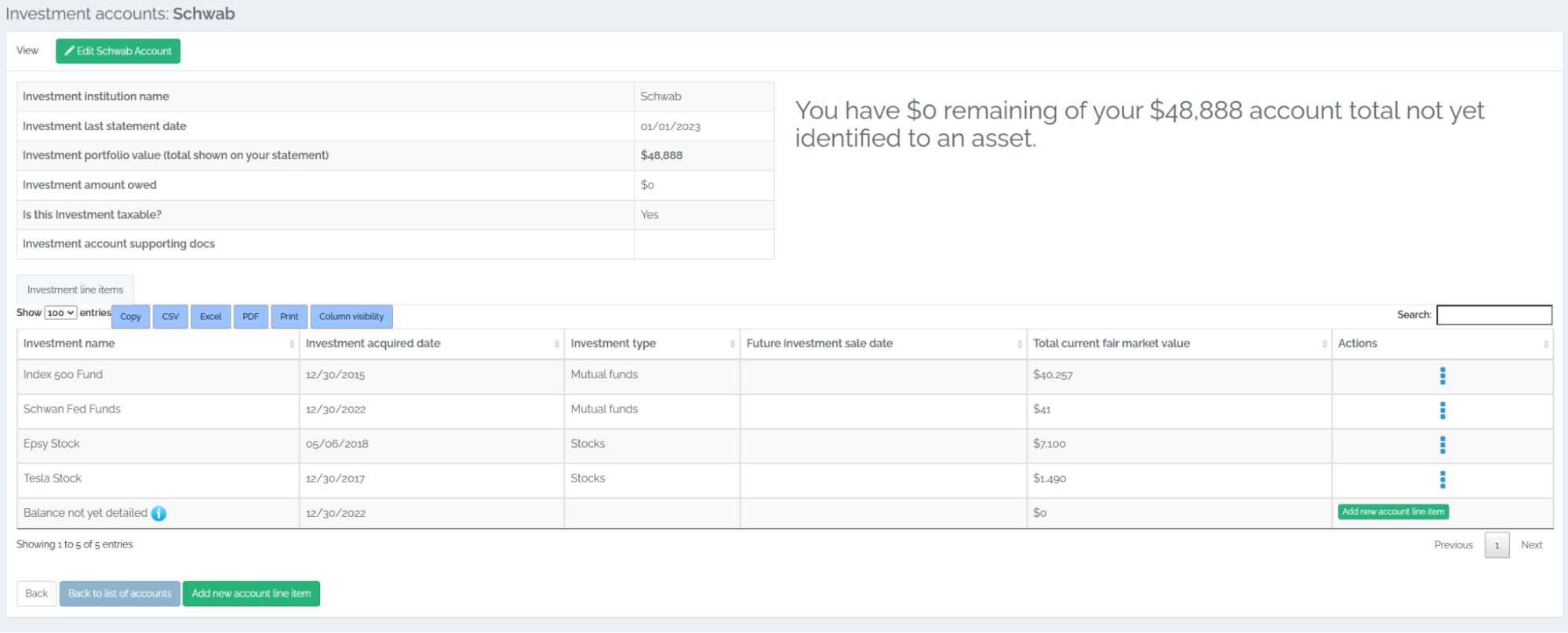This screenshot has height=633, width=1568.
Task: Sort by Total current fair market value
Action: [1179, 344]
